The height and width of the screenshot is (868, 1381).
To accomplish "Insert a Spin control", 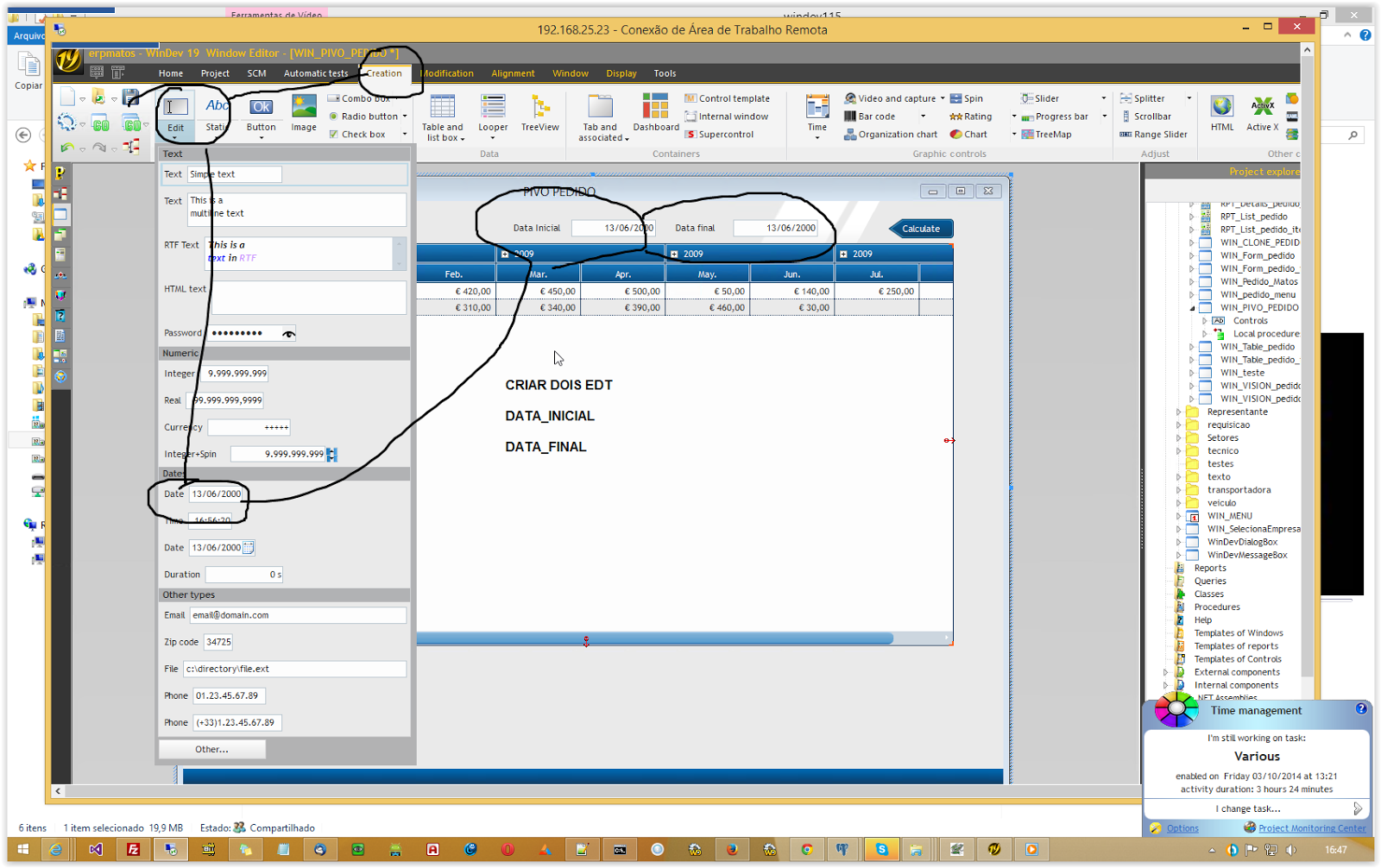I will point(967,98).
